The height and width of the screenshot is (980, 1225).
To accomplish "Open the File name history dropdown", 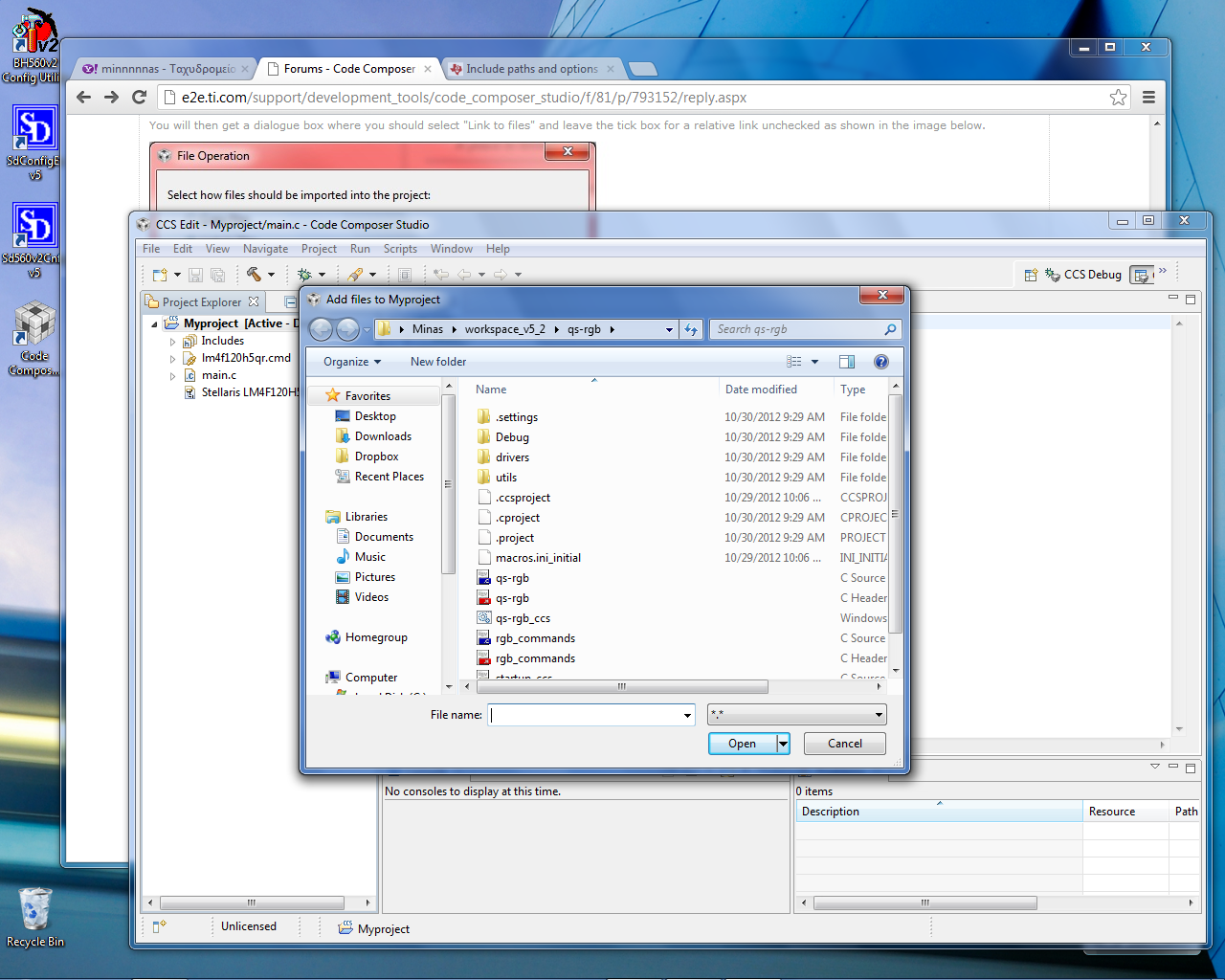I will 687,715.
